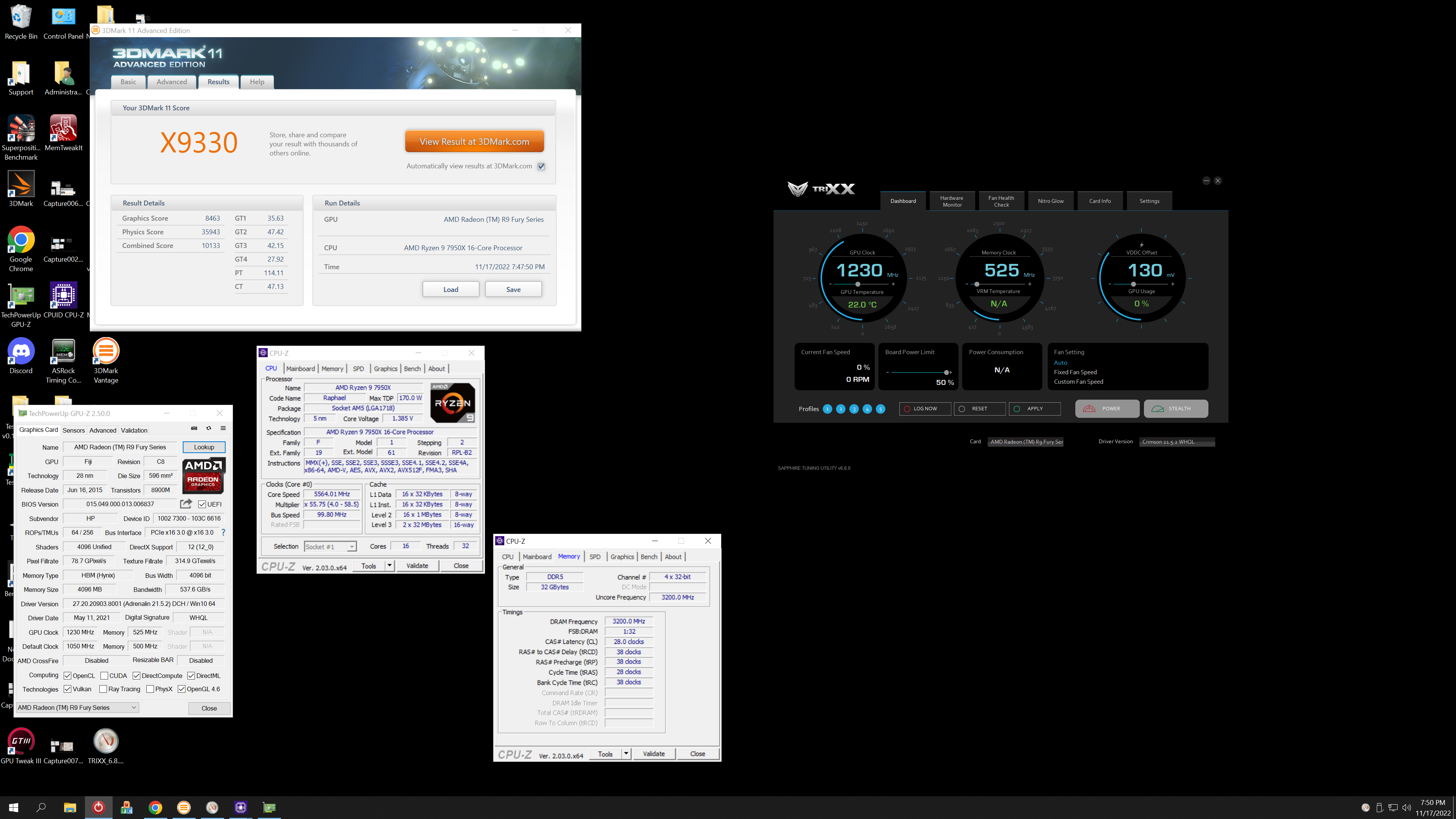The width and height of the screenshot is (1456, 819).
Task: Open the GPU selection dropdown in GPU-Z
Action: click(x=77, y=708)
